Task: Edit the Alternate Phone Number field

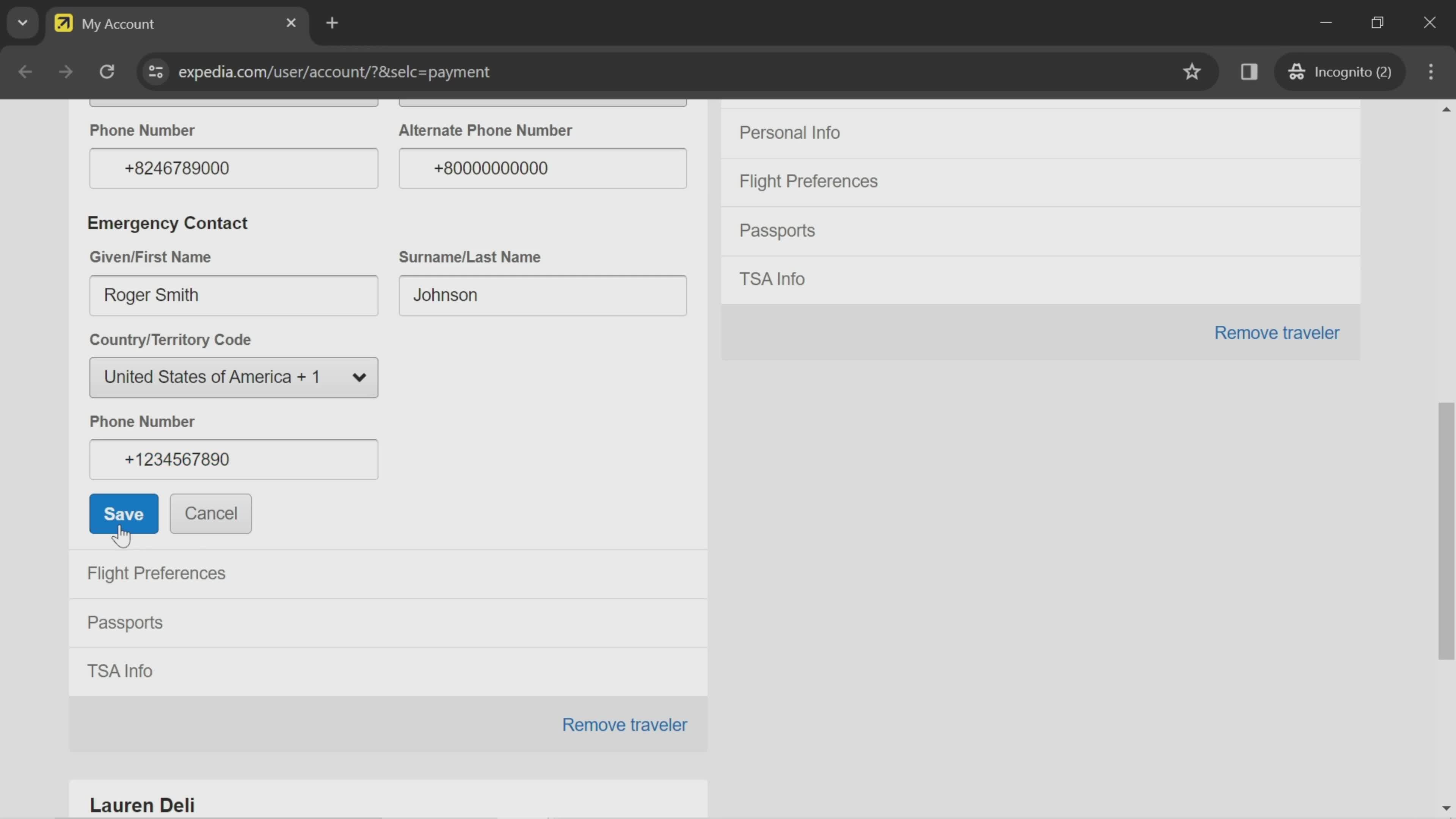Action: coord(543,168)
